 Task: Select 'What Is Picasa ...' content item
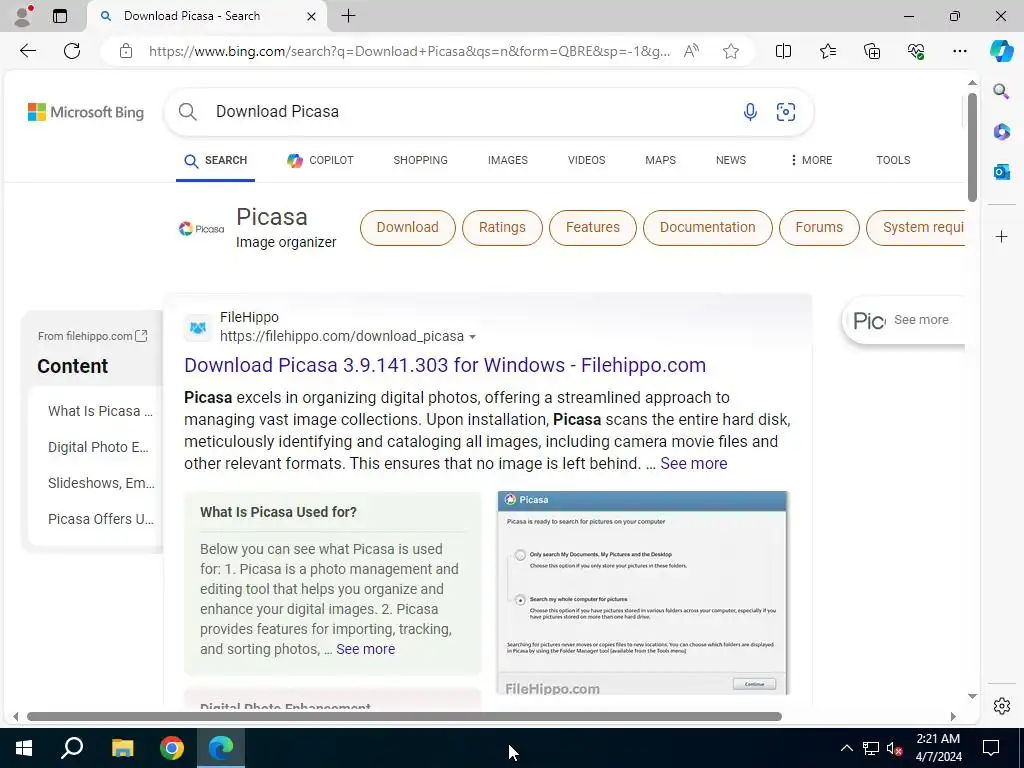(x=100, y=411)
